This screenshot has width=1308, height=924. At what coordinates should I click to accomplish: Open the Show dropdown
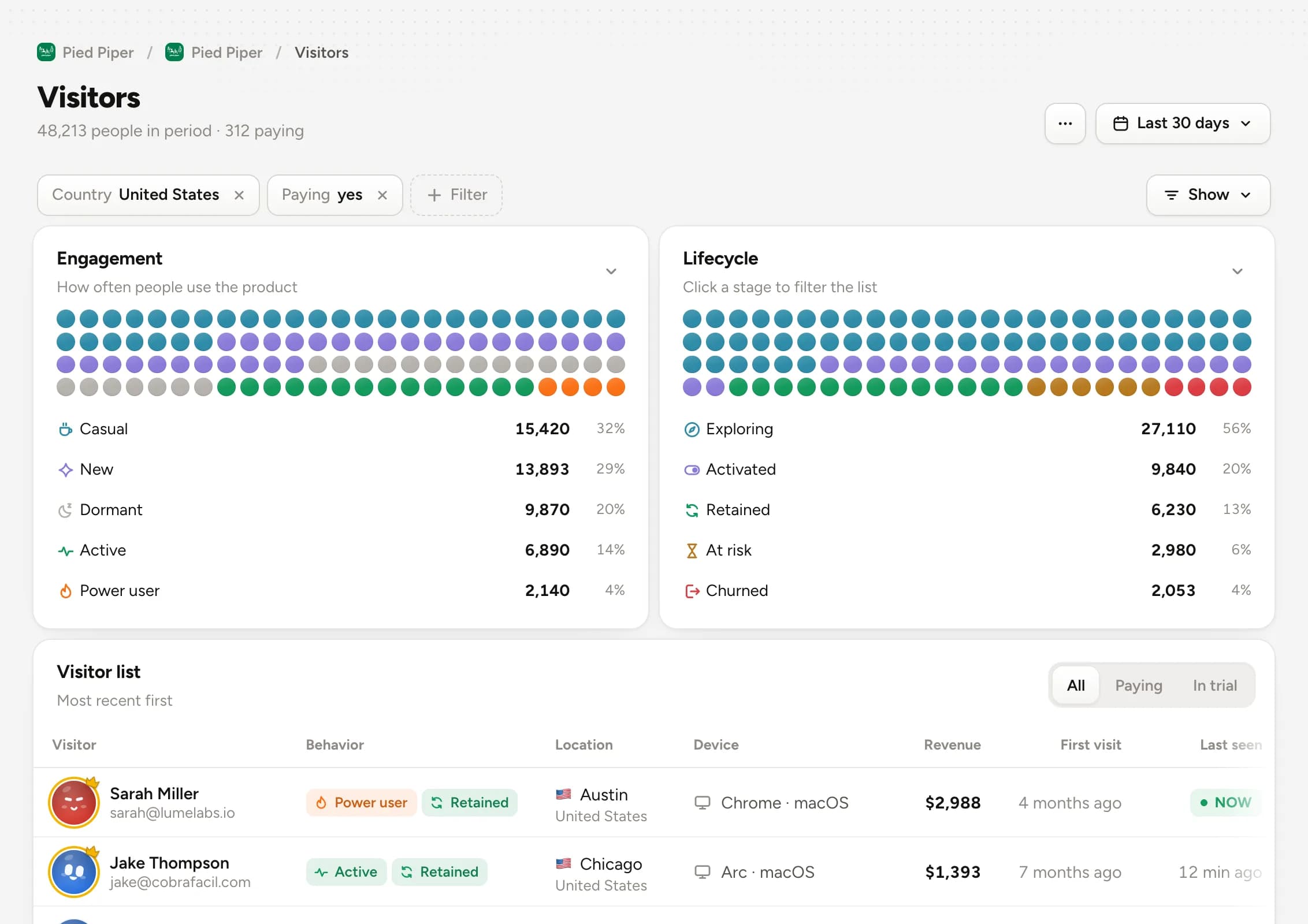1208,195
